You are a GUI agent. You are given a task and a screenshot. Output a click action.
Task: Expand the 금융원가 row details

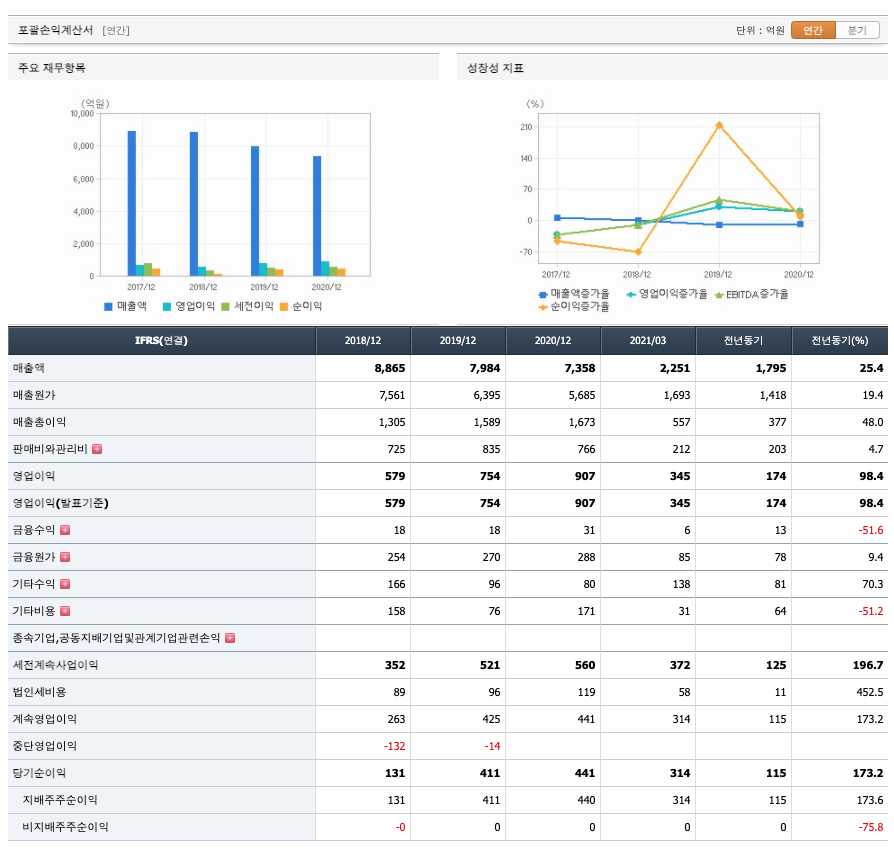coord(65,557)
